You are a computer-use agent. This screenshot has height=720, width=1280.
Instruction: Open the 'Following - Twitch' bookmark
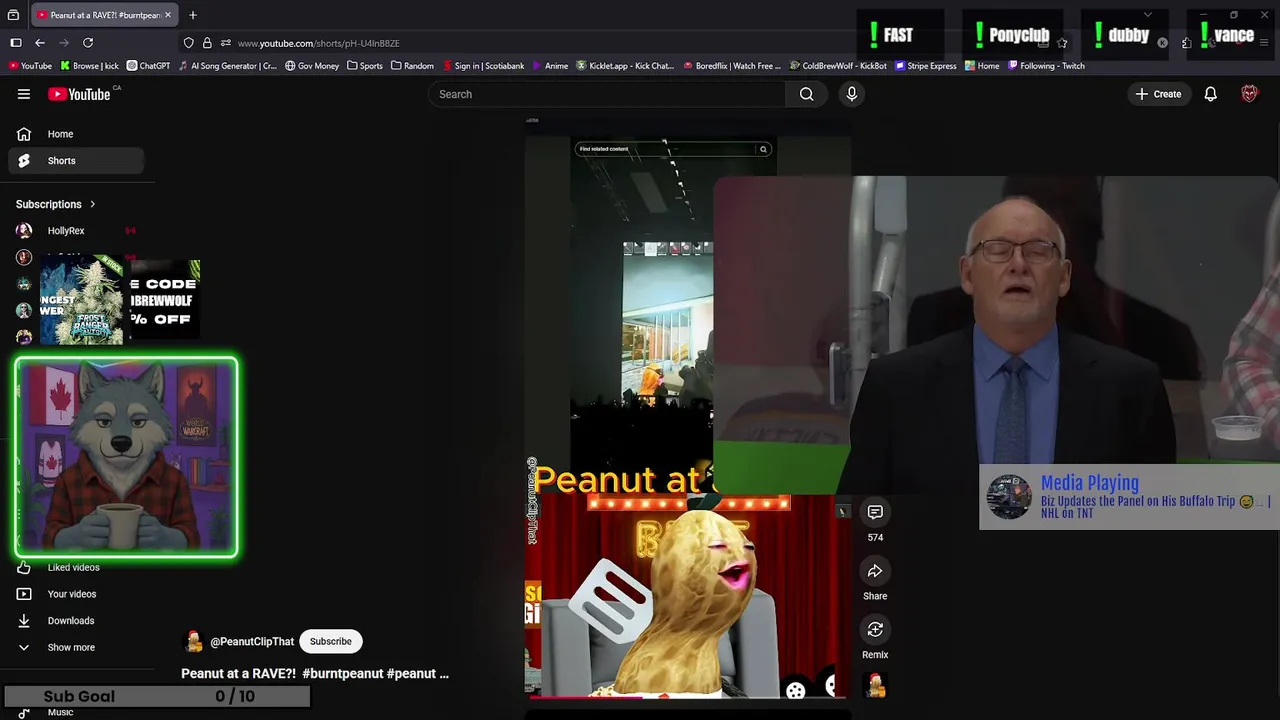coord(1045,66)
